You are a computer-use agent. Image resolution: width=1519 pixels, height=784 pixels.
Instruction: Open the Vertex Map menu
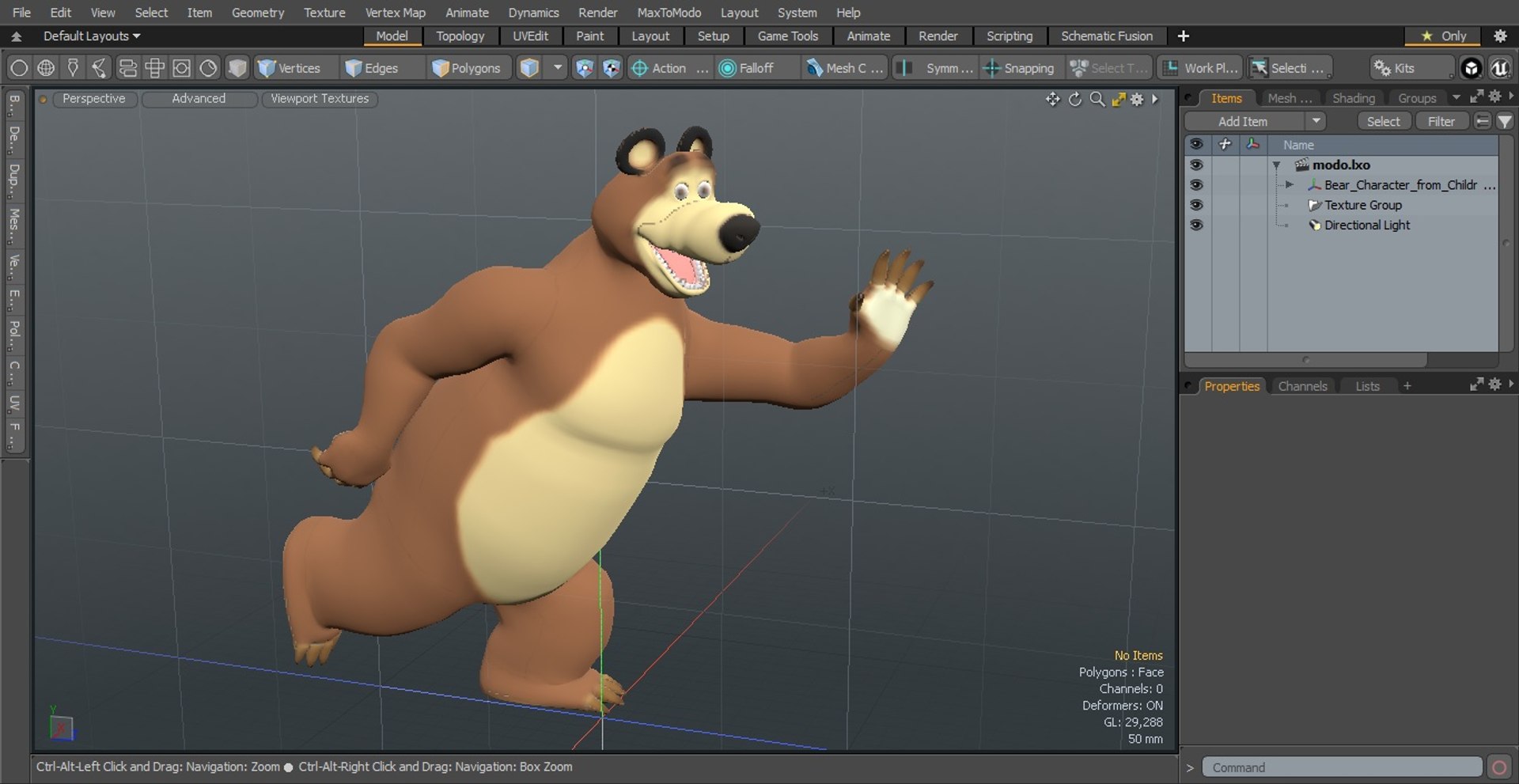[395, 13]
